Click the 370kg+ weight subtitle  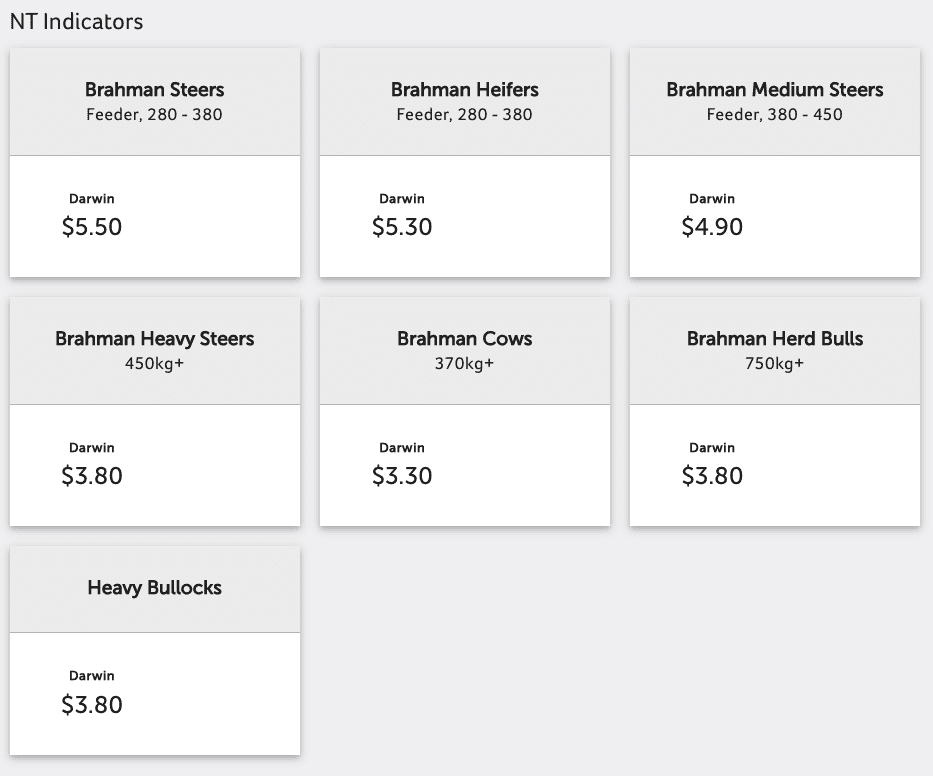(x=465, y=363)
